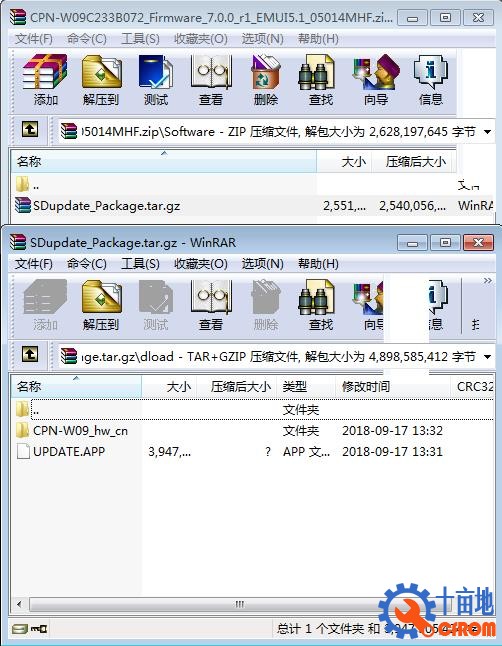This screenshot has height=646, width=502.
Task: Click Extract To icon in SDupdate_Package window
Action: coord(101,305)
